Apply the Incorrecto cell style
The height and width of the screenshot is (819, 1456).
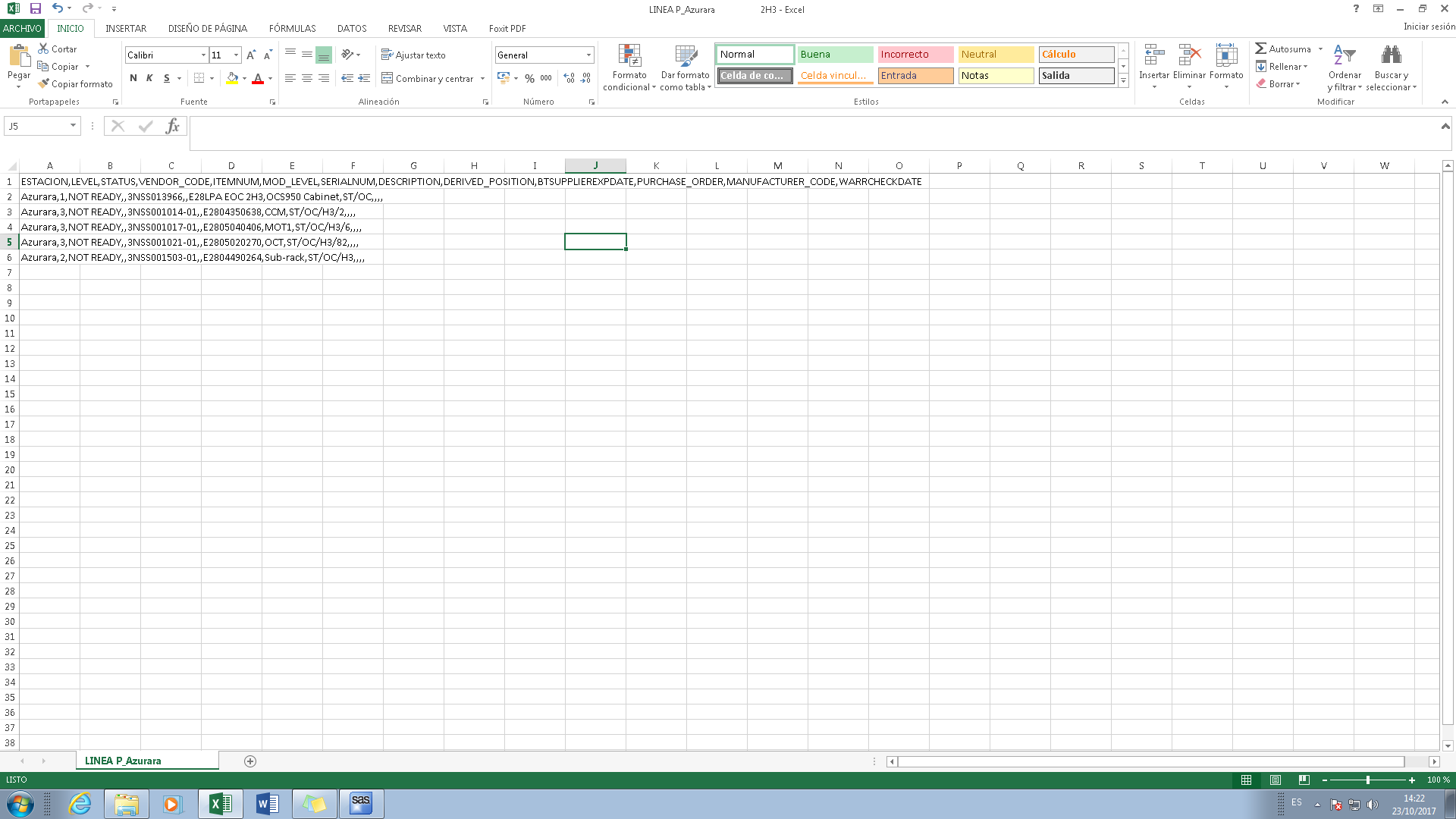[x=915, y=55]
